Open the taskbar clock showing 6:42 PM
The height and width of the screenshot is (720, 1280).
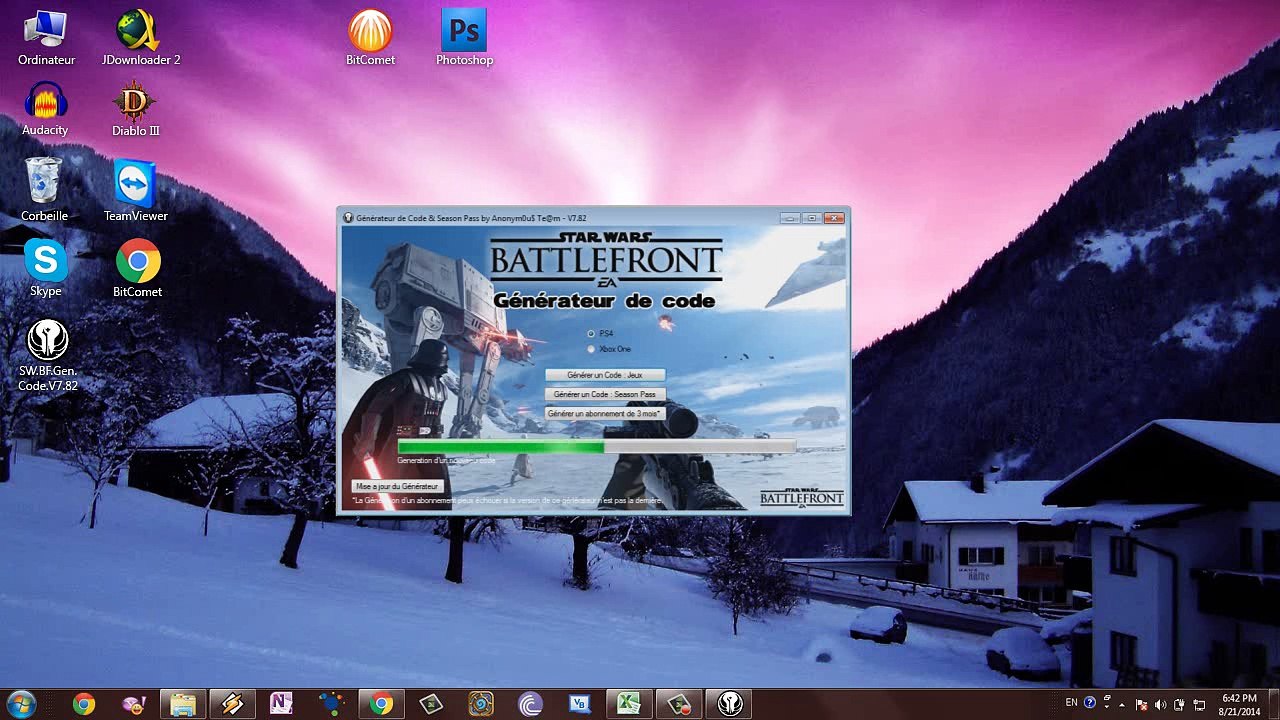1240,704
